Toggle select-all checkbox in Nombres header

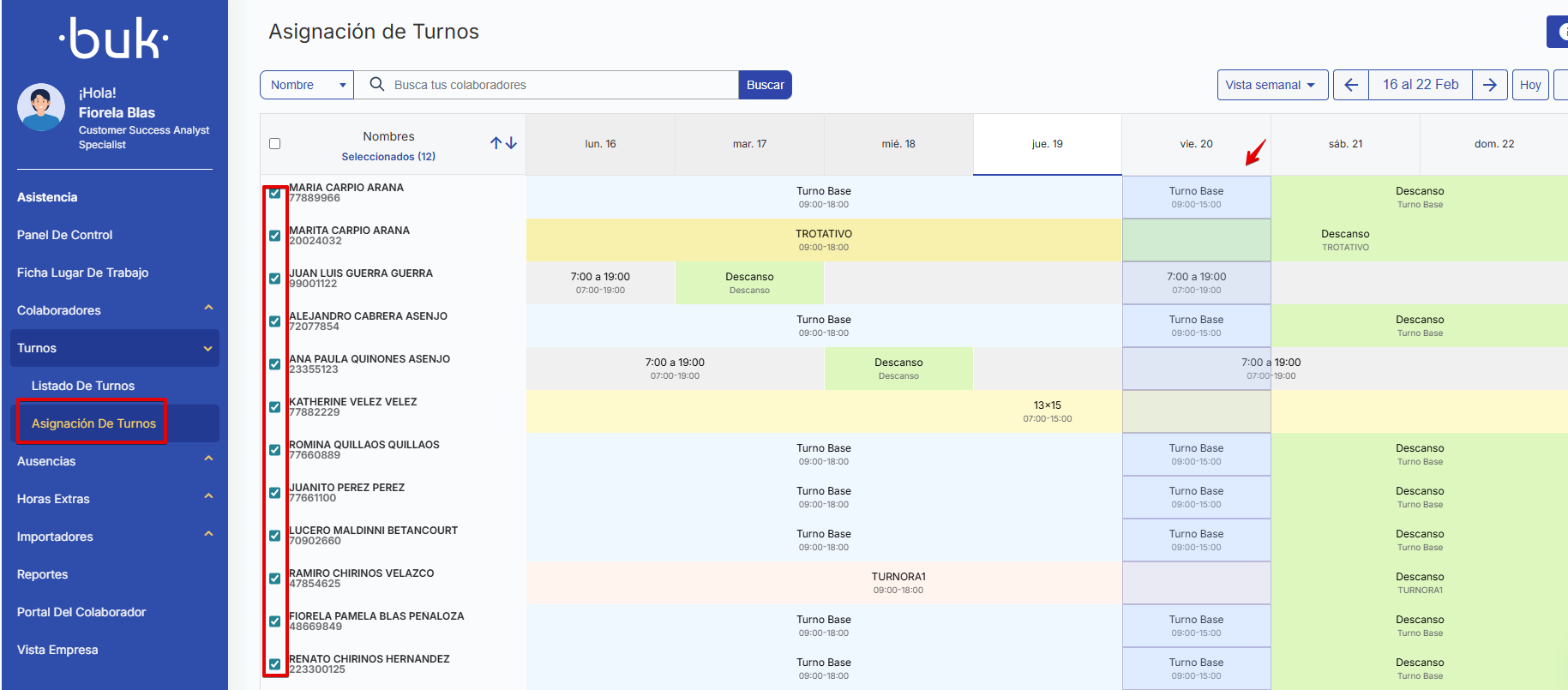coord(275,144)
